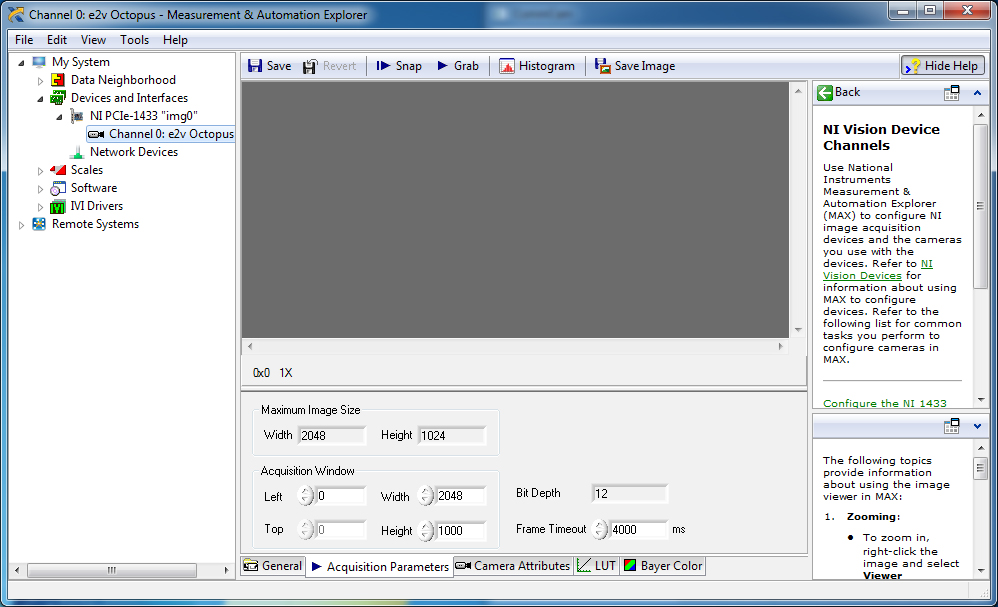The width and height of the screenshot is (998, 607).
Task: Open the View menu
Action: 93,40
